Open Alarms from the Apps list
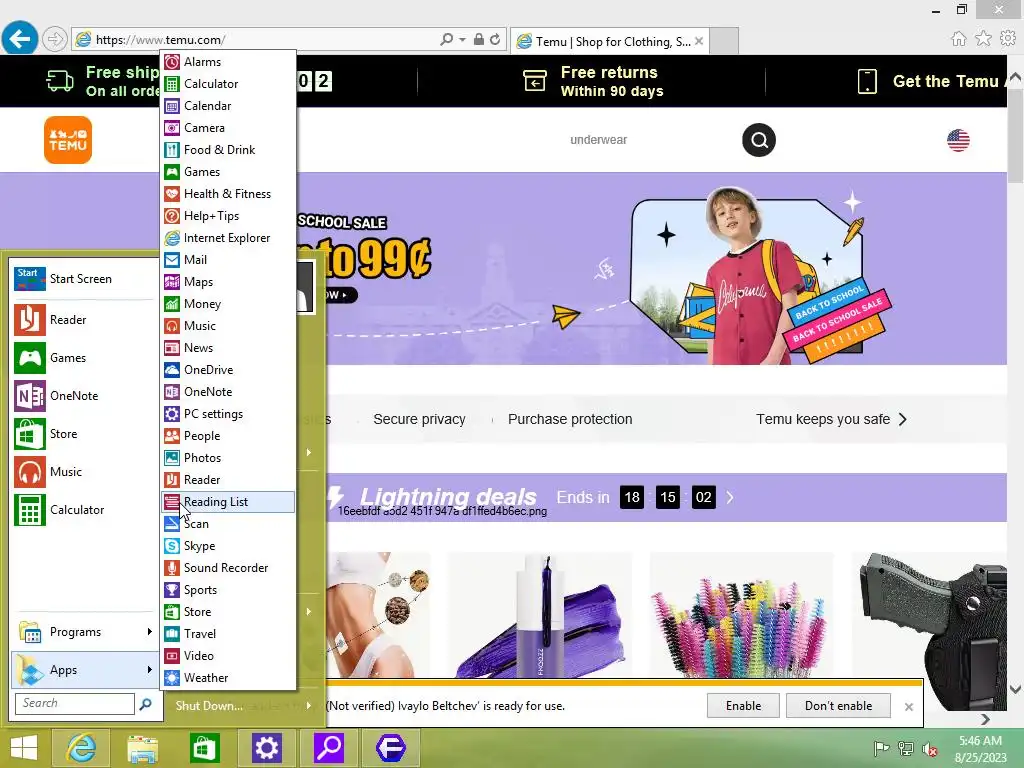 click(228, 61)
